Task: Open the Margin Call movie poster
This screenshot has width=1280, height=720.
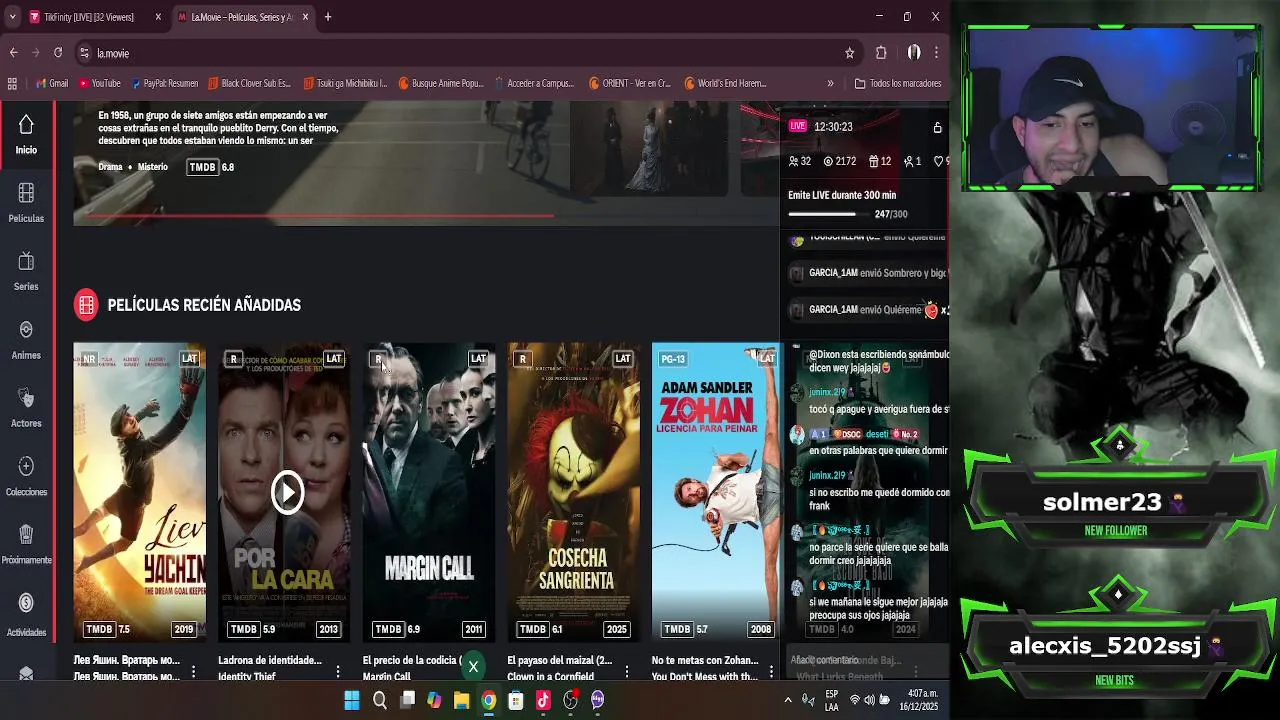Action: 428,492
